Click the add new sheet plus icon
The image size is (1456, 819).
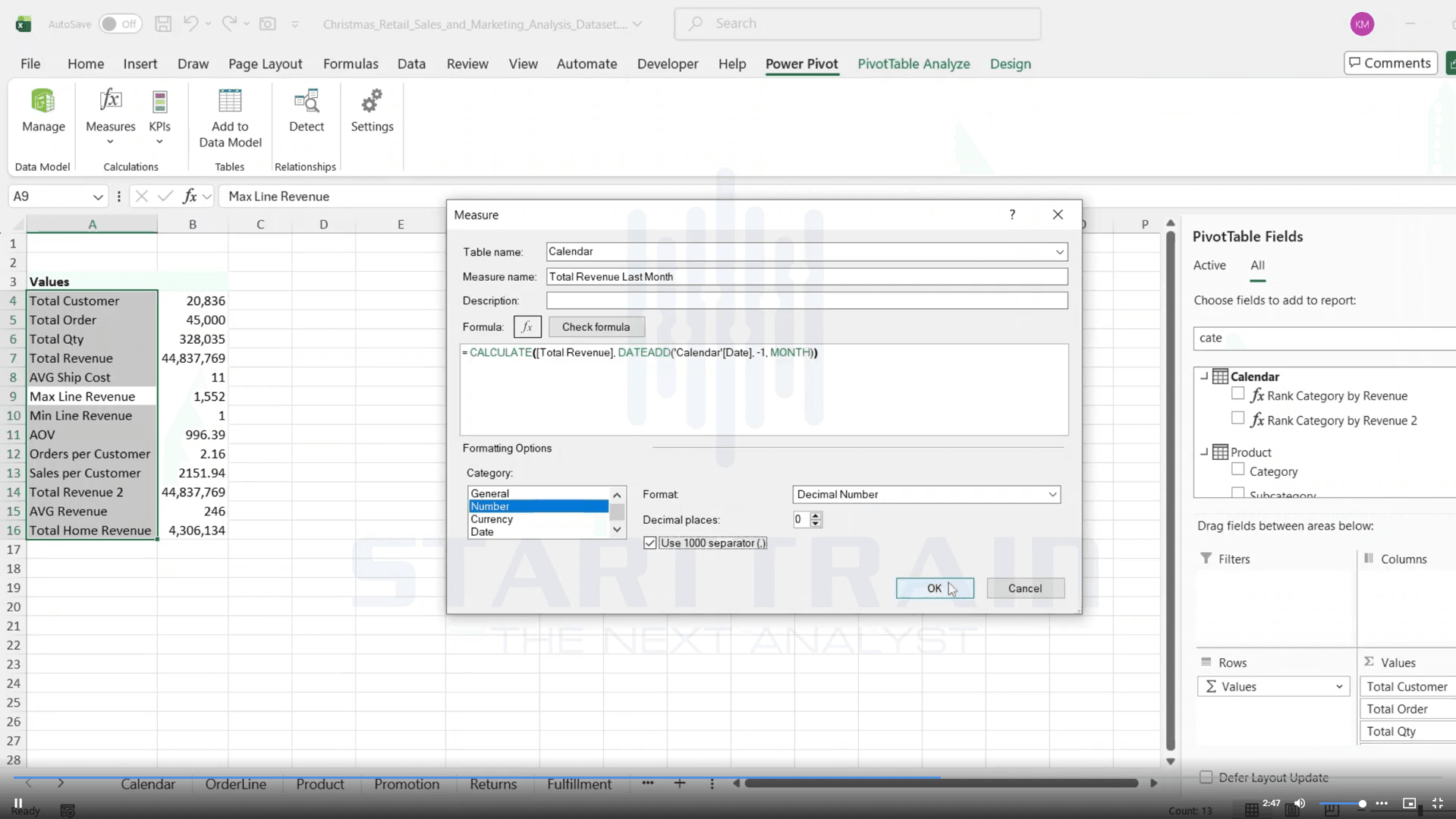(680, 783)
